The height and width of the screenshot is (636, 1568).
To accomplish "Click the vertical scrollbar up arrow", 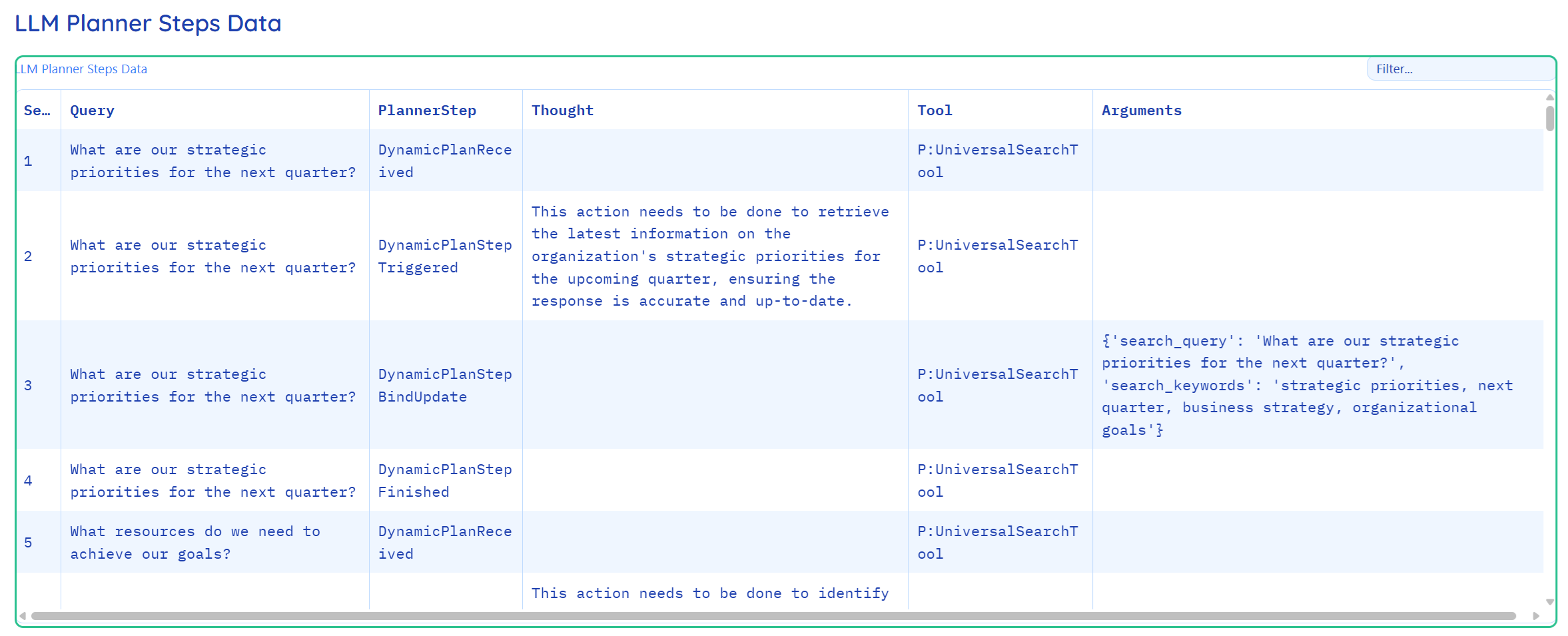I will click(1551, 97).
